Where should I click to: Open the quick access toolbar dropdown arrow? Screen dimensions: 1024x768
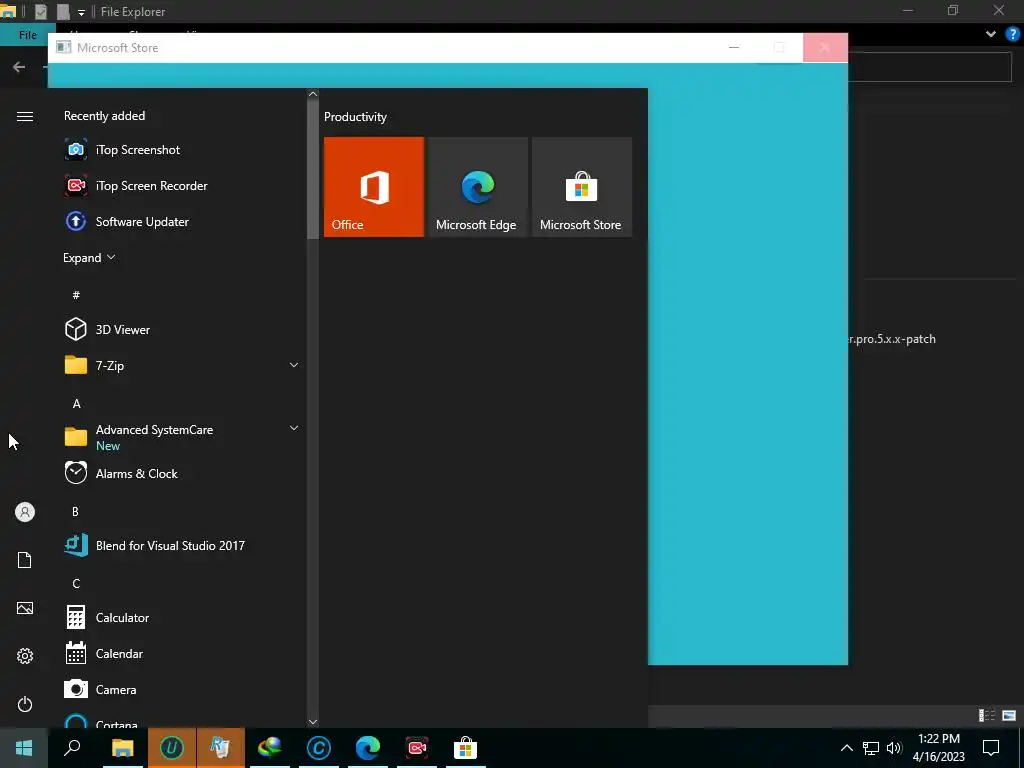(x=81, y=12)
